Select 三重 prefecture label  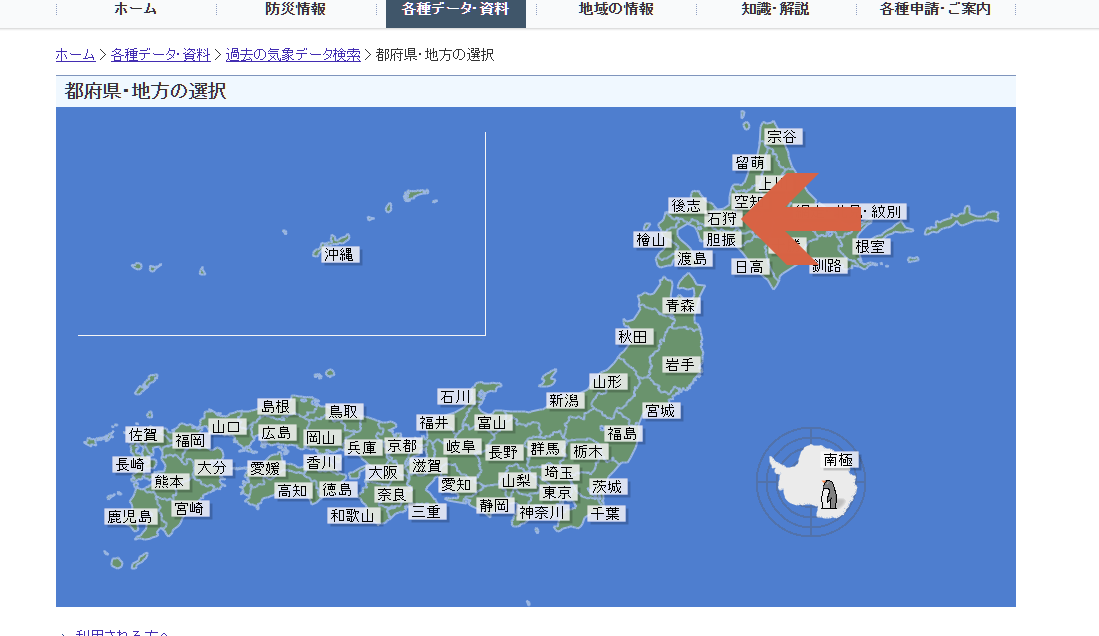(425, 513)
